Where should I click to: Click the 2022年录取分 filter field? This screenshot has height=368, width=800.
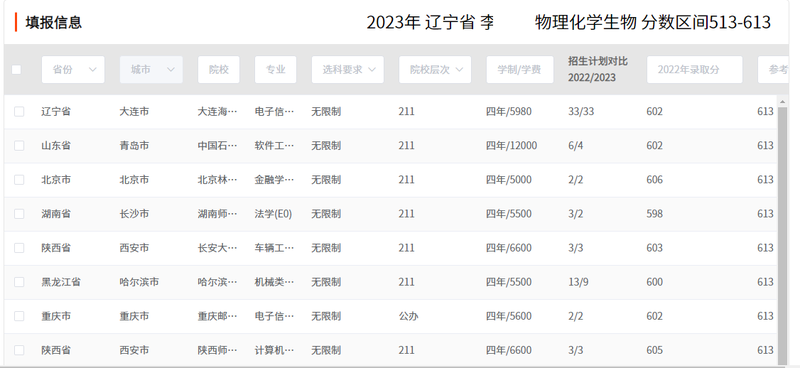click(694, 69)
